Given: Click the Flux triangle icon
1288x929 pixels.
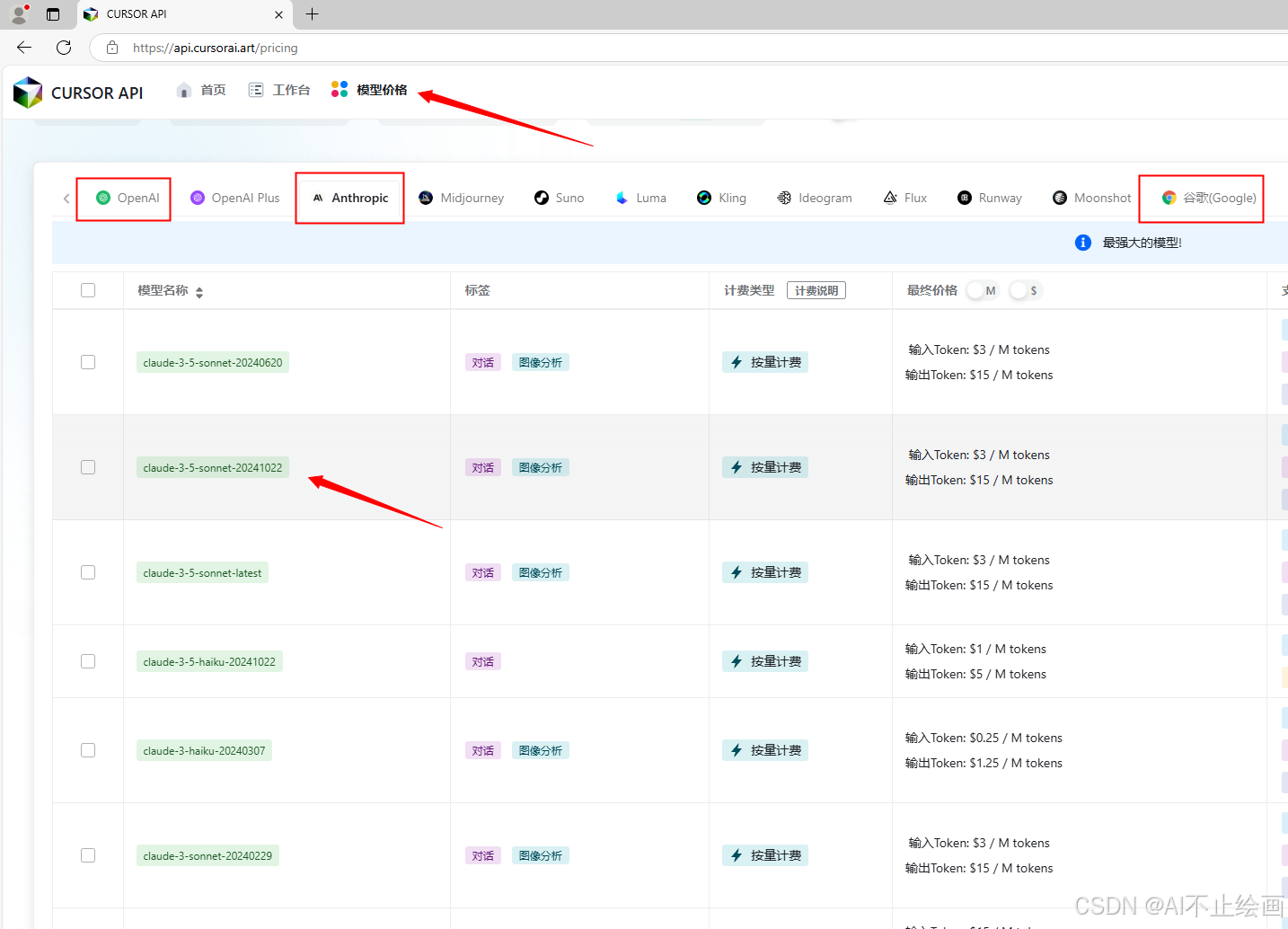Looking at the screenshot, I should [x=890, y=198].
